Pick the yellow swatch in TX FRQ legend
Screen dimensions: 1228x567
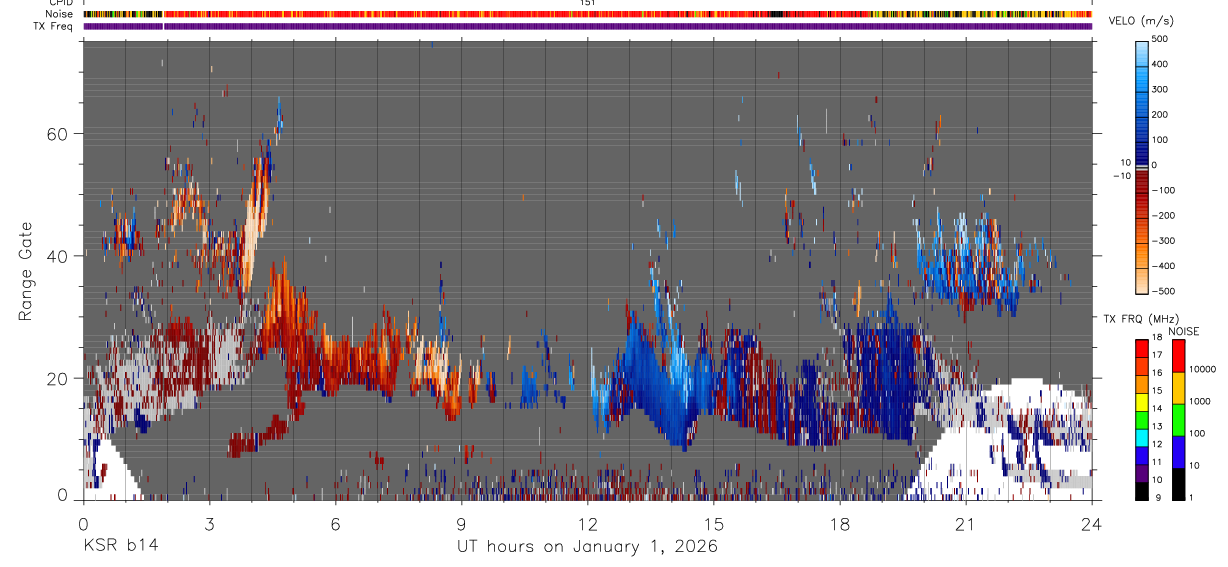click(1143, 400)
